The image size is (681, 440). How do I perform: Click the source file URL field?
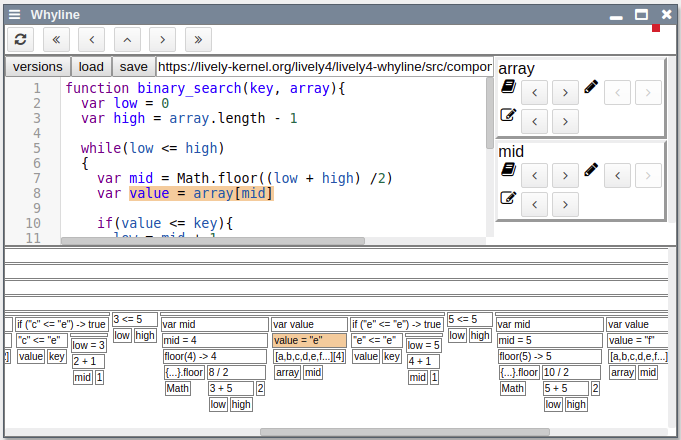pos(322,67)
